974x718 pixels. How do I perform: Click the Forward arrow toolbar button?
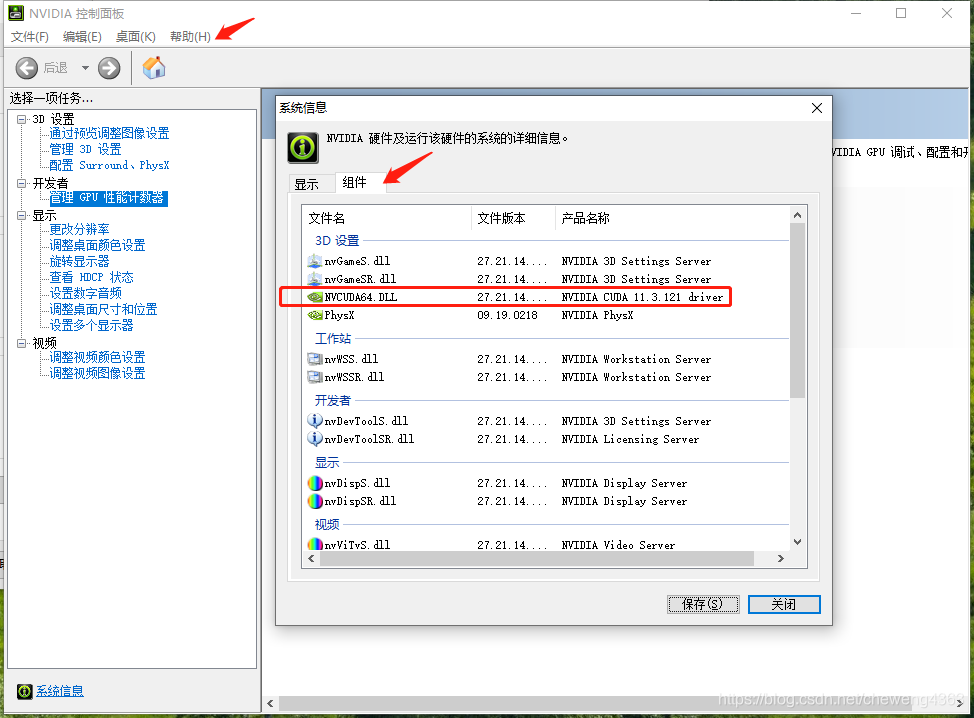[x=109, y=68]
